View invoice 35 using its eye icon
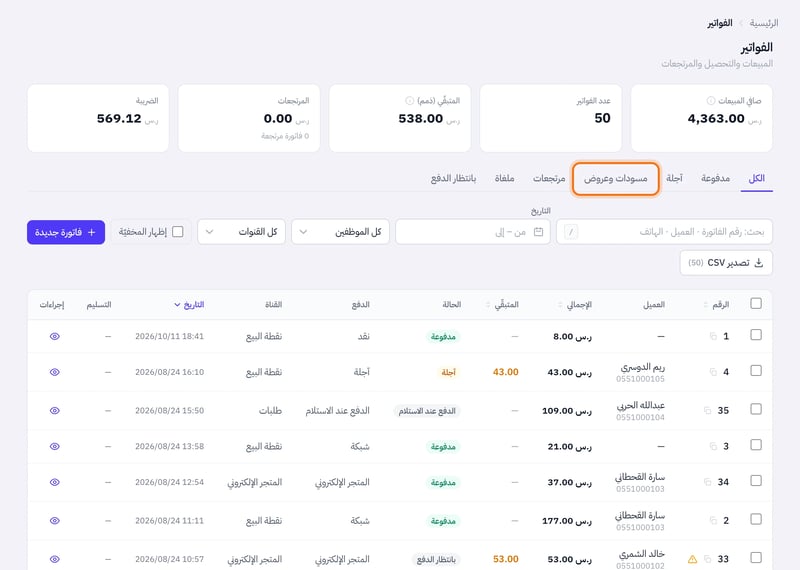This screenshot has width=800, height=570. [x=55, y=411]
